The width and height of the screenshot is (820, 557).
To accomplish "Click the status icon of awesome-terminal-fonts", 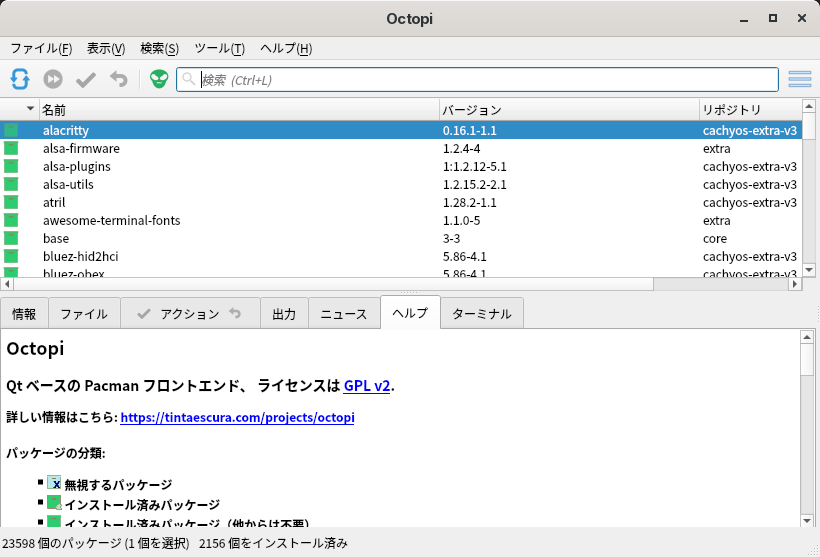I will 11,220.
